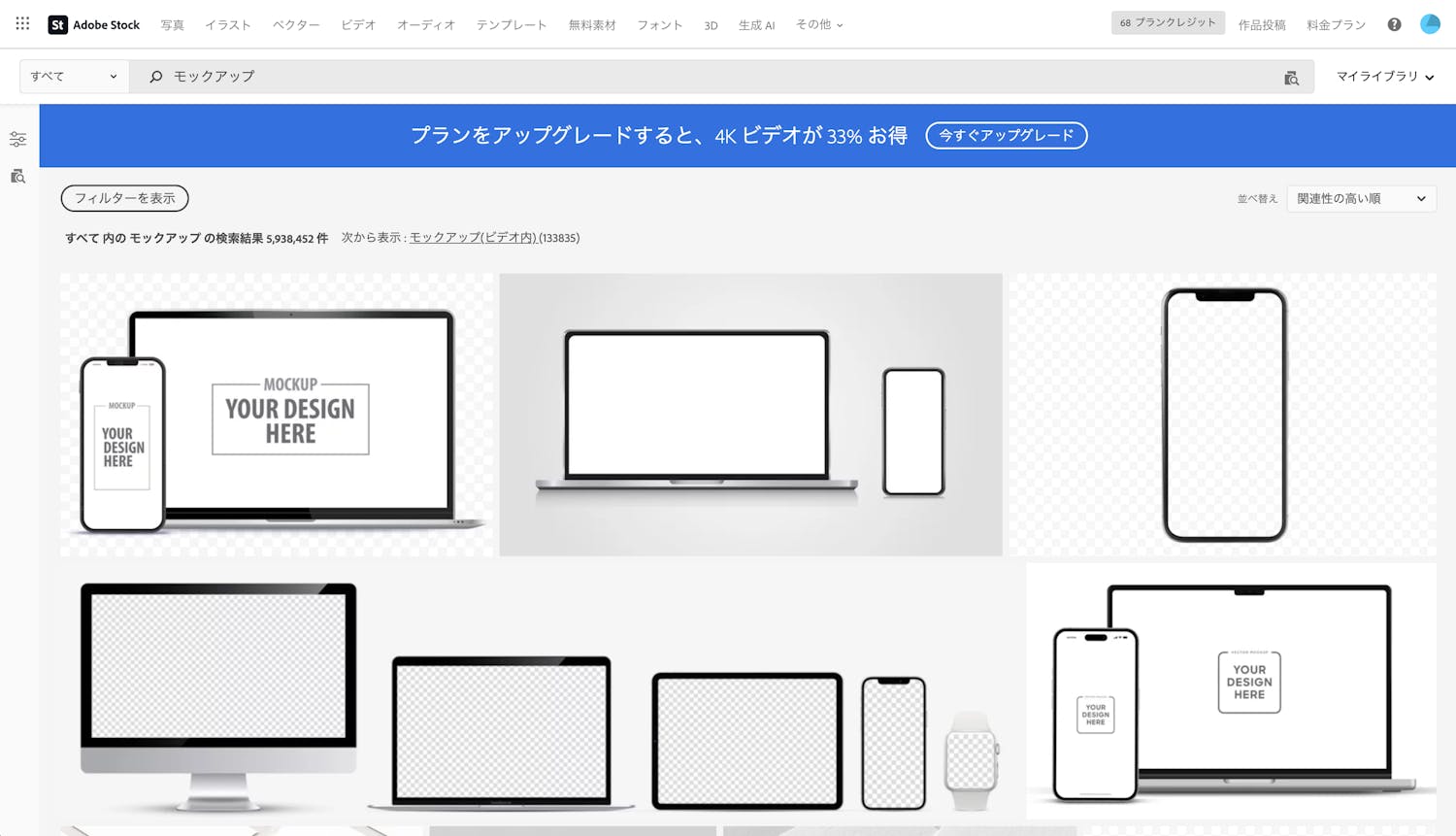This screenshot has height=836, width=1456.
Task: Open the 写真 menu item
Action: click(172, 25)
